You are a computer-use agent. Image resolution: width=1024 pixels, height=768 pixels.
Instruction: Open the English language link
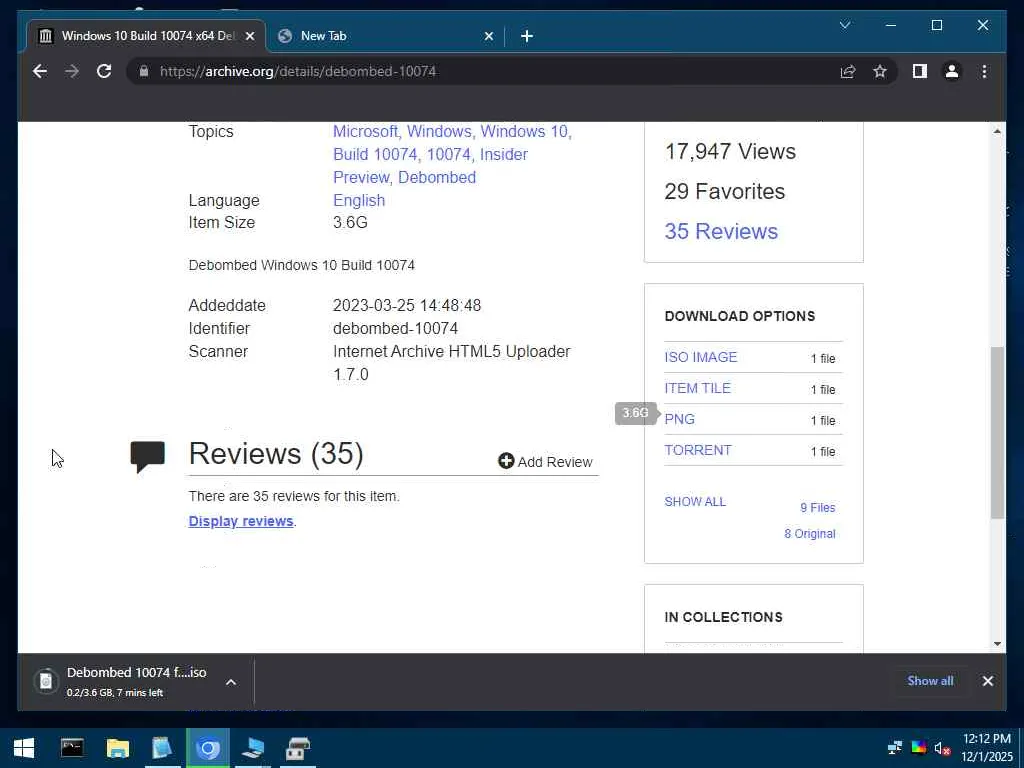pos(359,200)
